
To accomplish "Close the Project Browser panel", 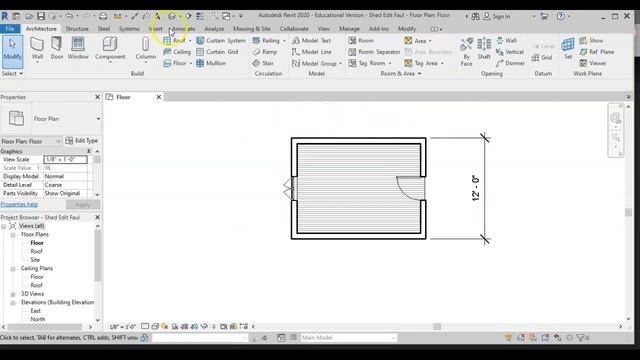I will pyautogui.click(x=97, y=217).
